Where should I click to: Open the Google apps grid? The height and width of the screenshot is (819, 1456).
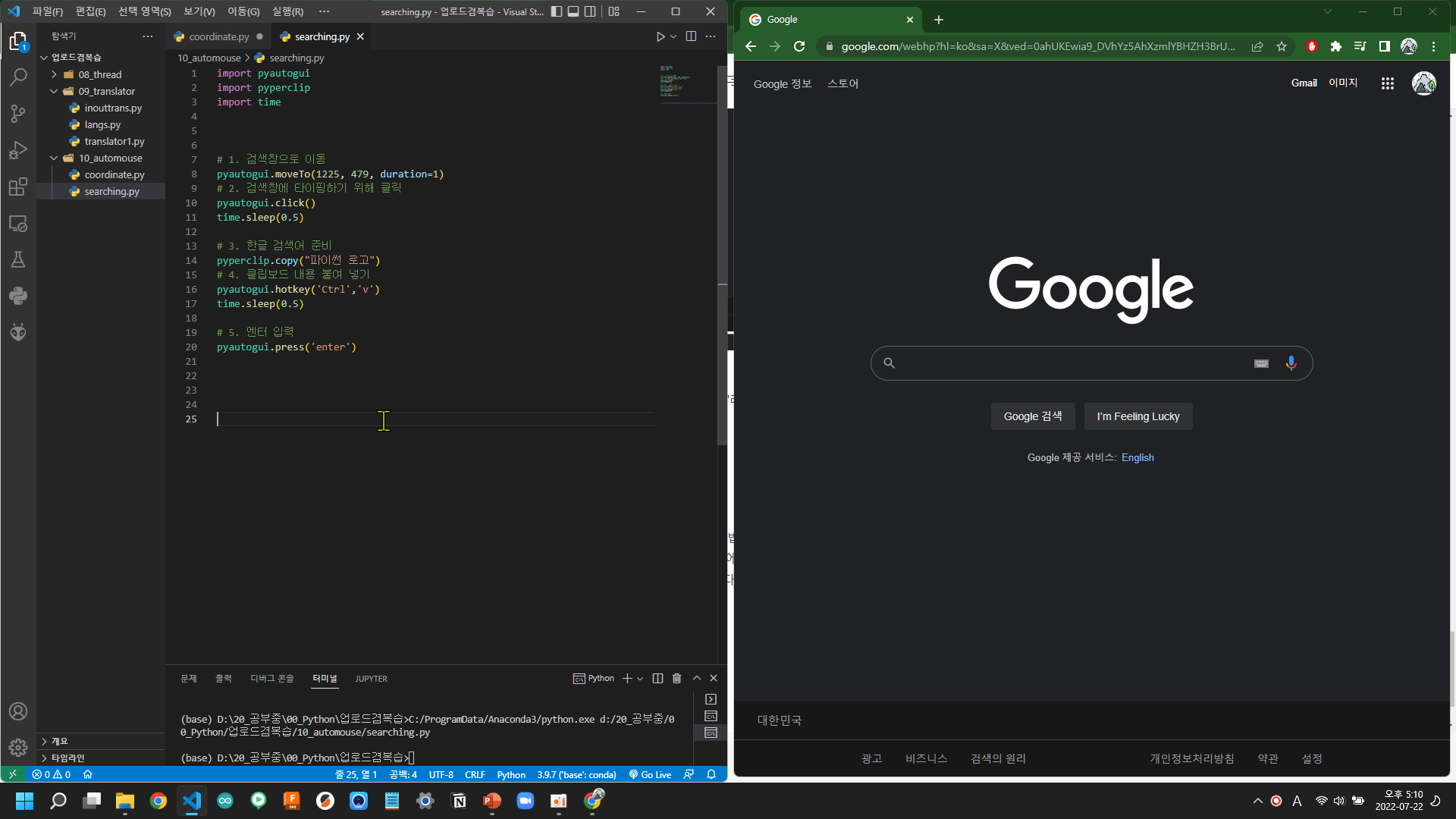[x=1387, y=83]
